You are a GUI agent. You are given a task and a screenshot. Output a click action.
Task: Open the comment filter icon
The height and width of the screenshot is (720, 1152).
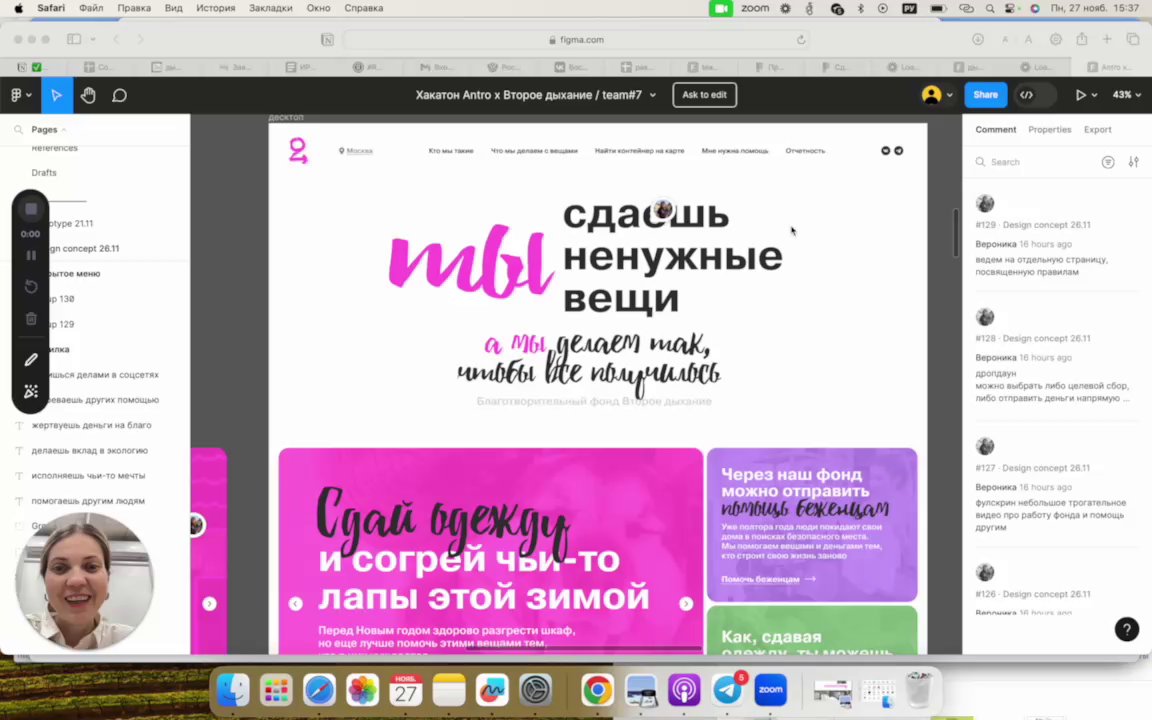tap(1108, 162)
